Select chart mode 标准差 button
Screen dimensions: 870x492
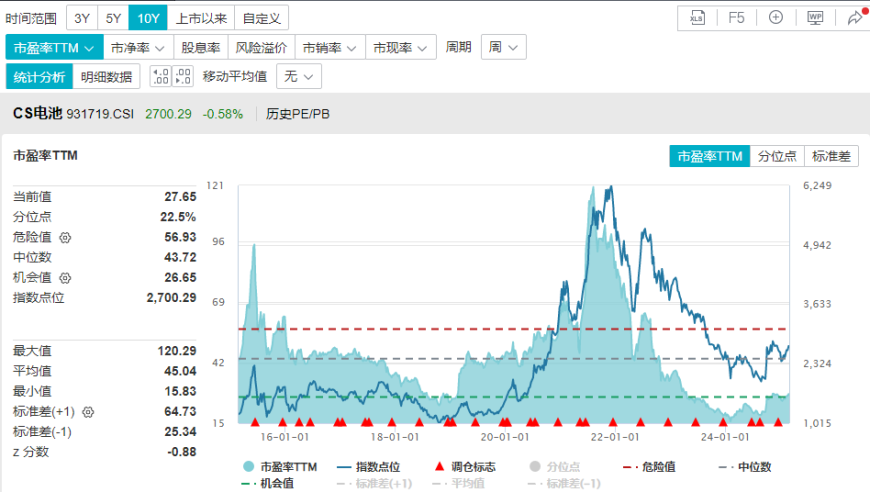tap(831, 156)
